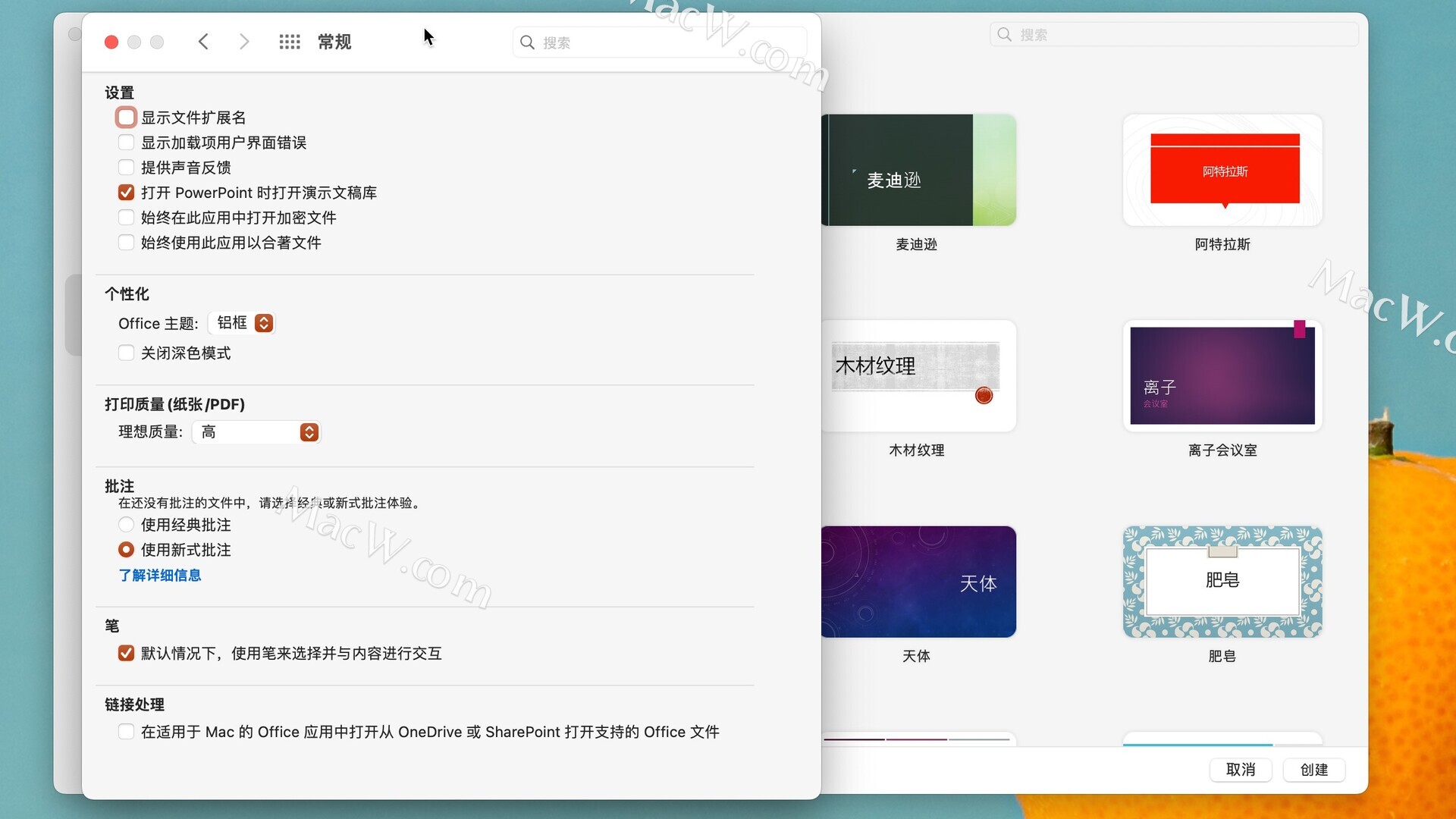Open the 了解详细信息 link
This screenshot has height=819, width=1456.
pyautogui.click(x=159, y=576)
